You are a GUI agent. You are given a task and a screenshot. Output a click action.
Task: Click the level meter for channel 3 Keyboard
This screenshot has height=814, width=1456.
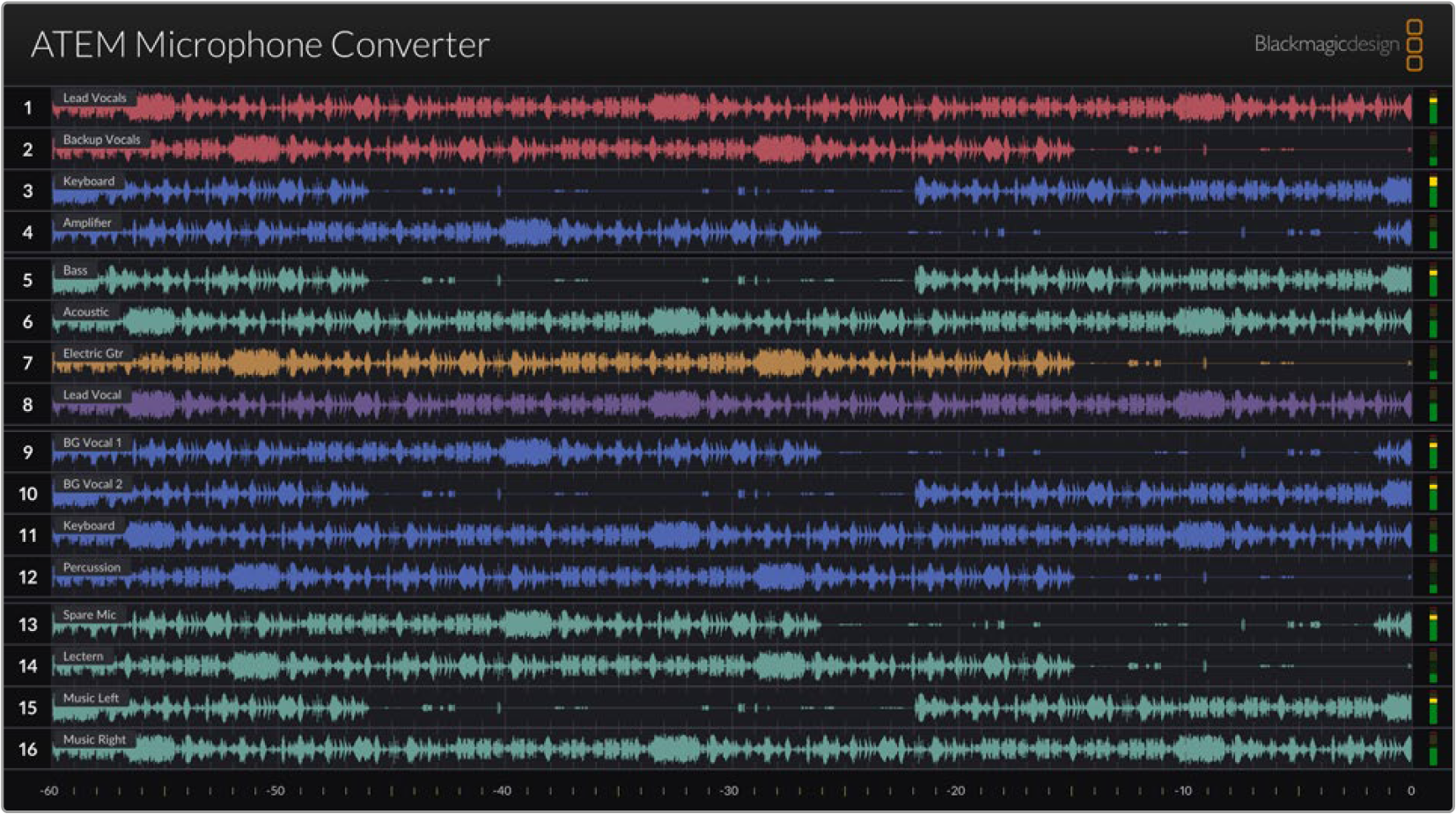point(1433,190)
